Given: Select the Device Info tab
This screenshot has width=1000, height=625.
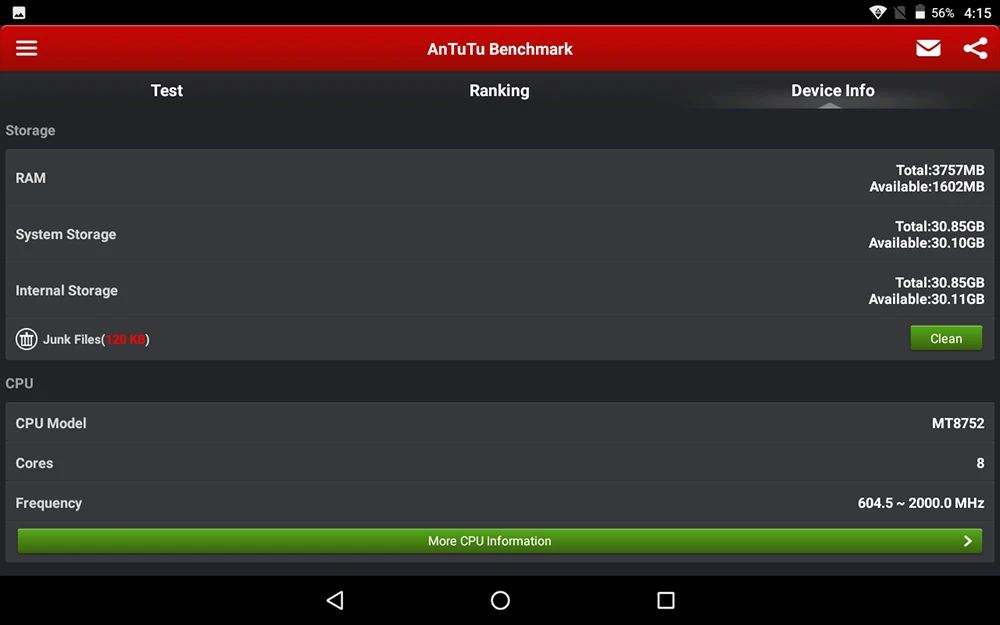Looking at the screenshot, I should tap(832, 91).
